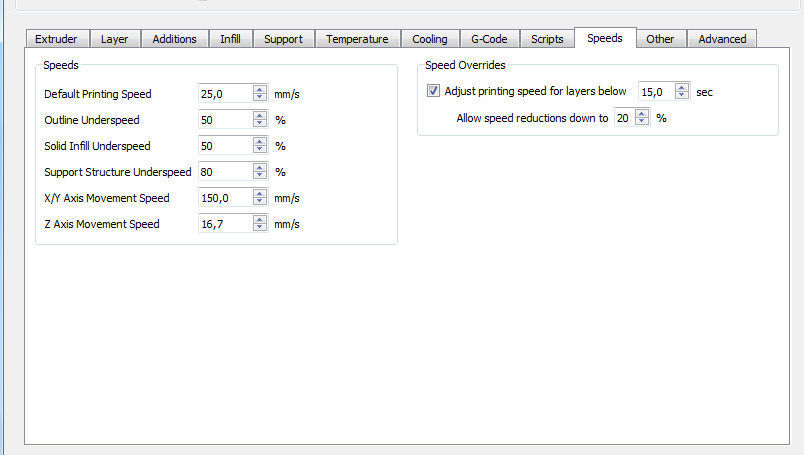This screenshot has height=455, width=804.
Task: Click the Z Axis Movement Speed field
Action: 226,224
